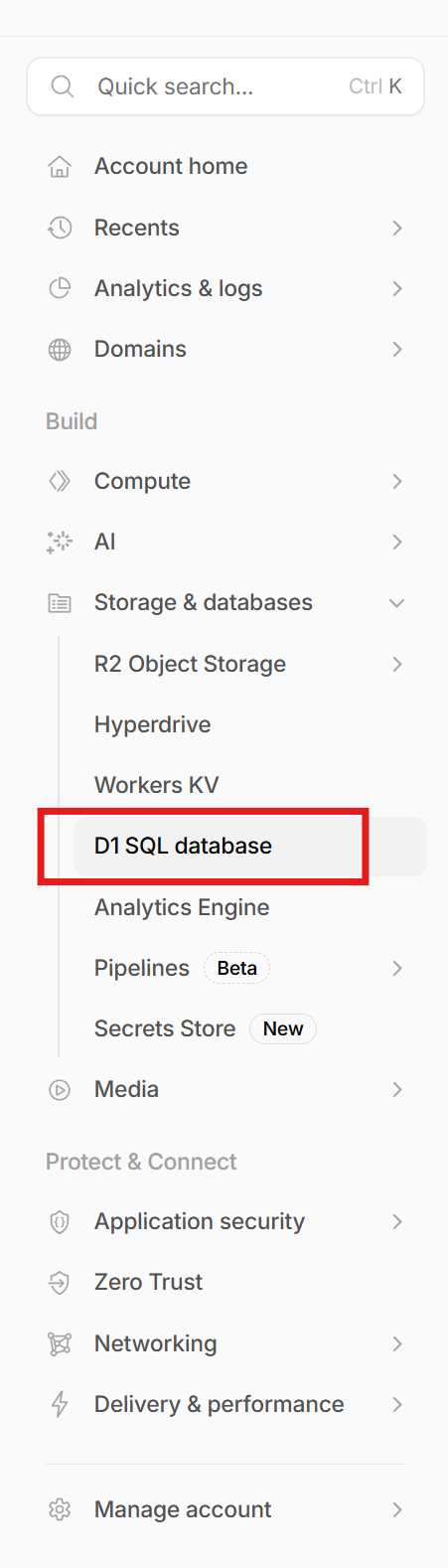Viewport: 448px width, 1568px height.
Task: Click the Recents clock icon
Action: click(60, 228)
